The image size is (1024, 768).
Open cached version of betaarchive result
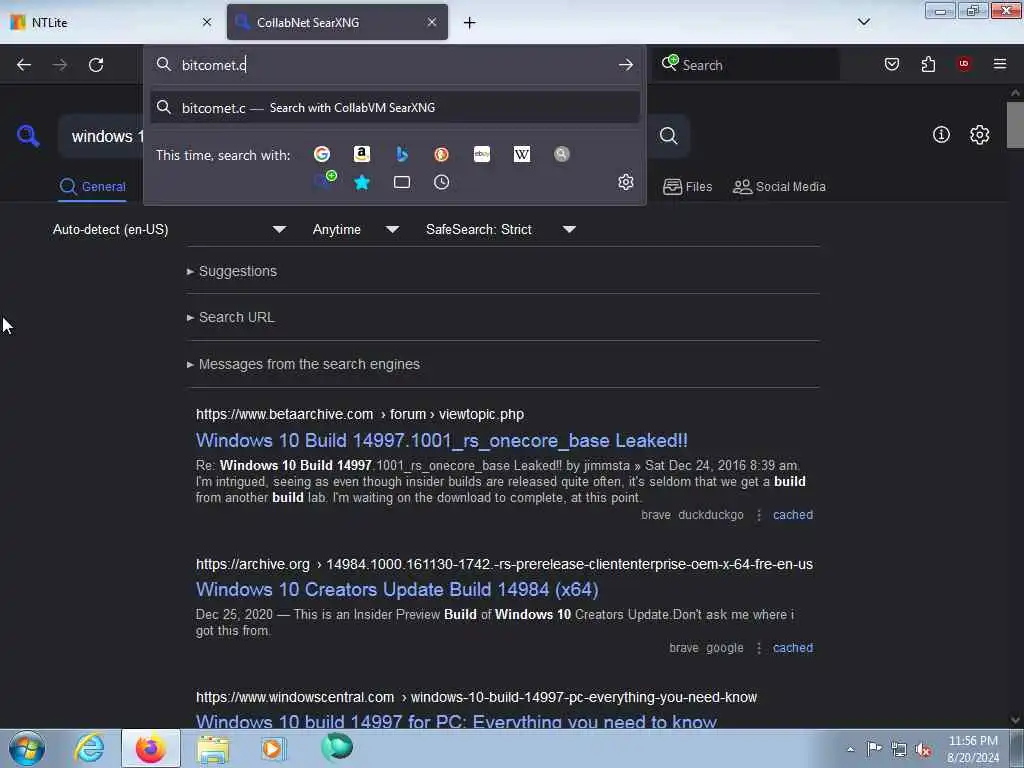click(793, 515)
